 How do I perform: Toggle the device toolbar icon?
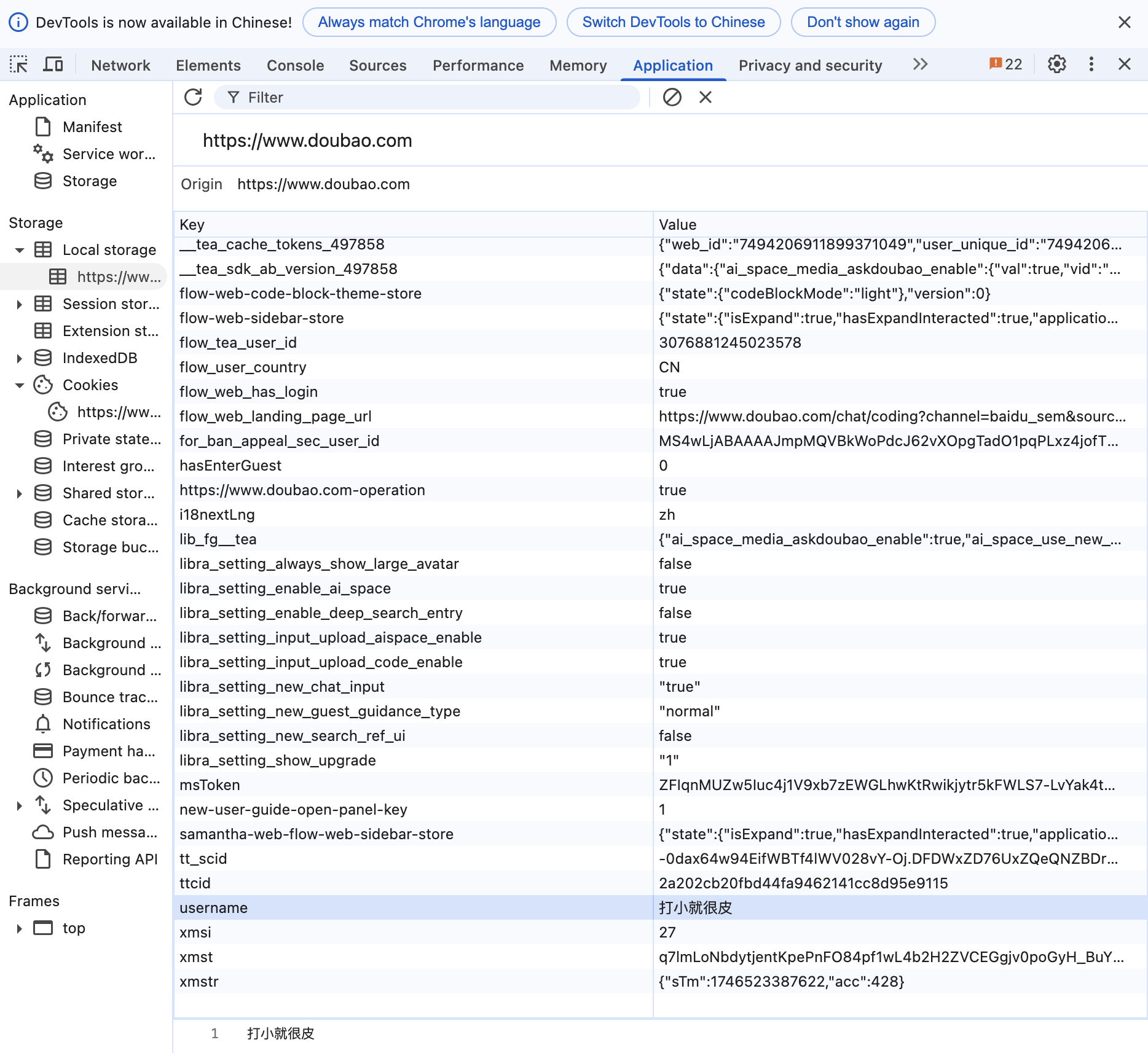[53, 65]
